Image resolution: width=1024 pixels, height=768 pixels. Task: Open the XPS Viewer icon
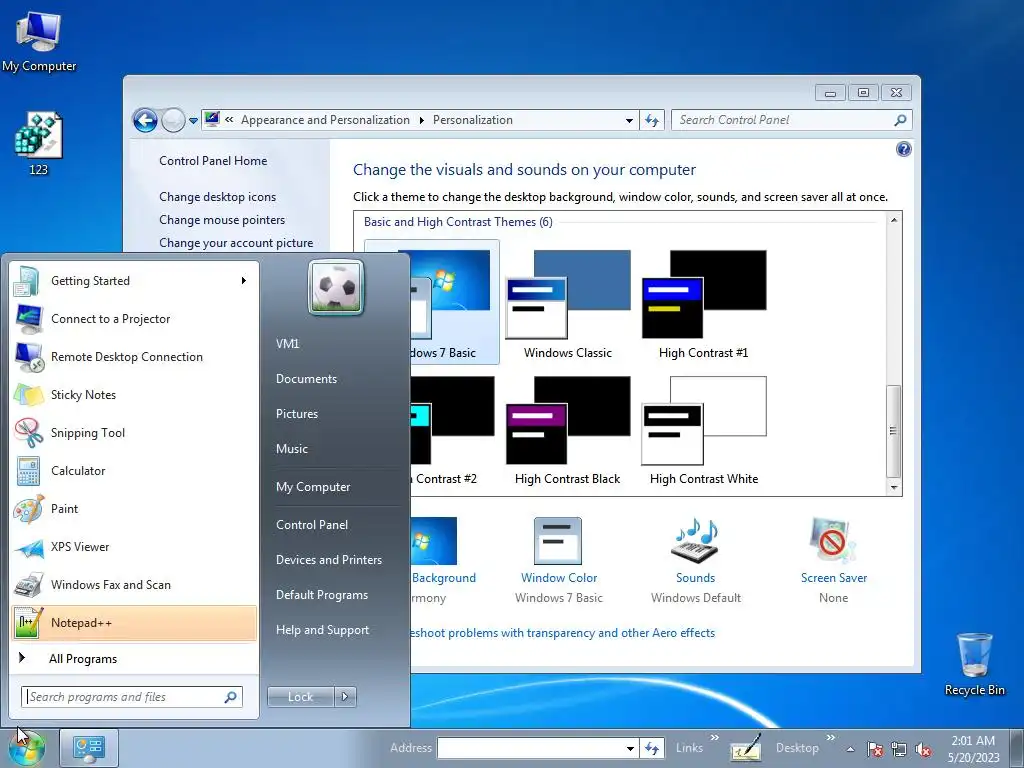pyautogui.click(x=28, y=547)
